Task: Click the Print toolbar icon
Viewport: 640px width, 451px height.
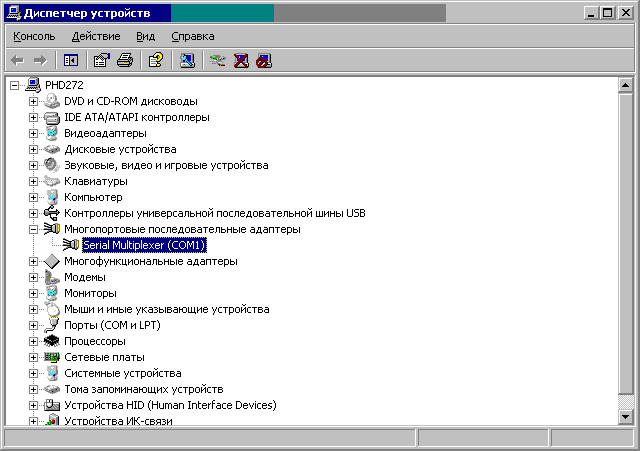Action: point(124,61)
